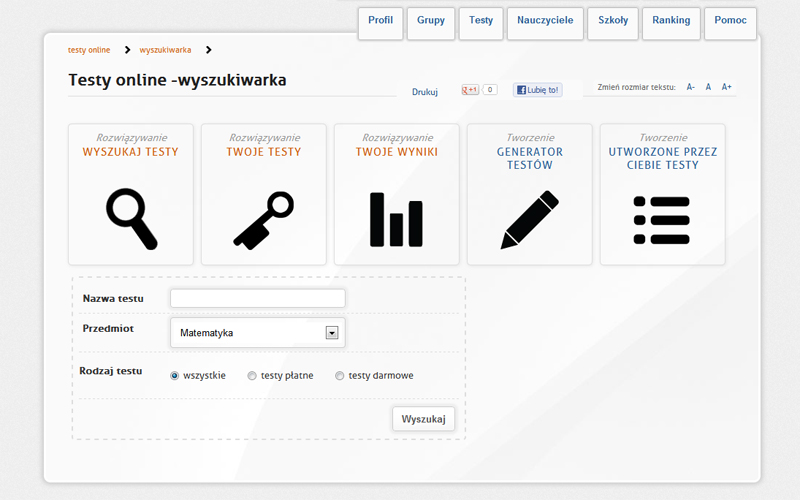Screen dimensions: 800x500
Task: Increase text size with A+
Action: (x=727, y=87)
